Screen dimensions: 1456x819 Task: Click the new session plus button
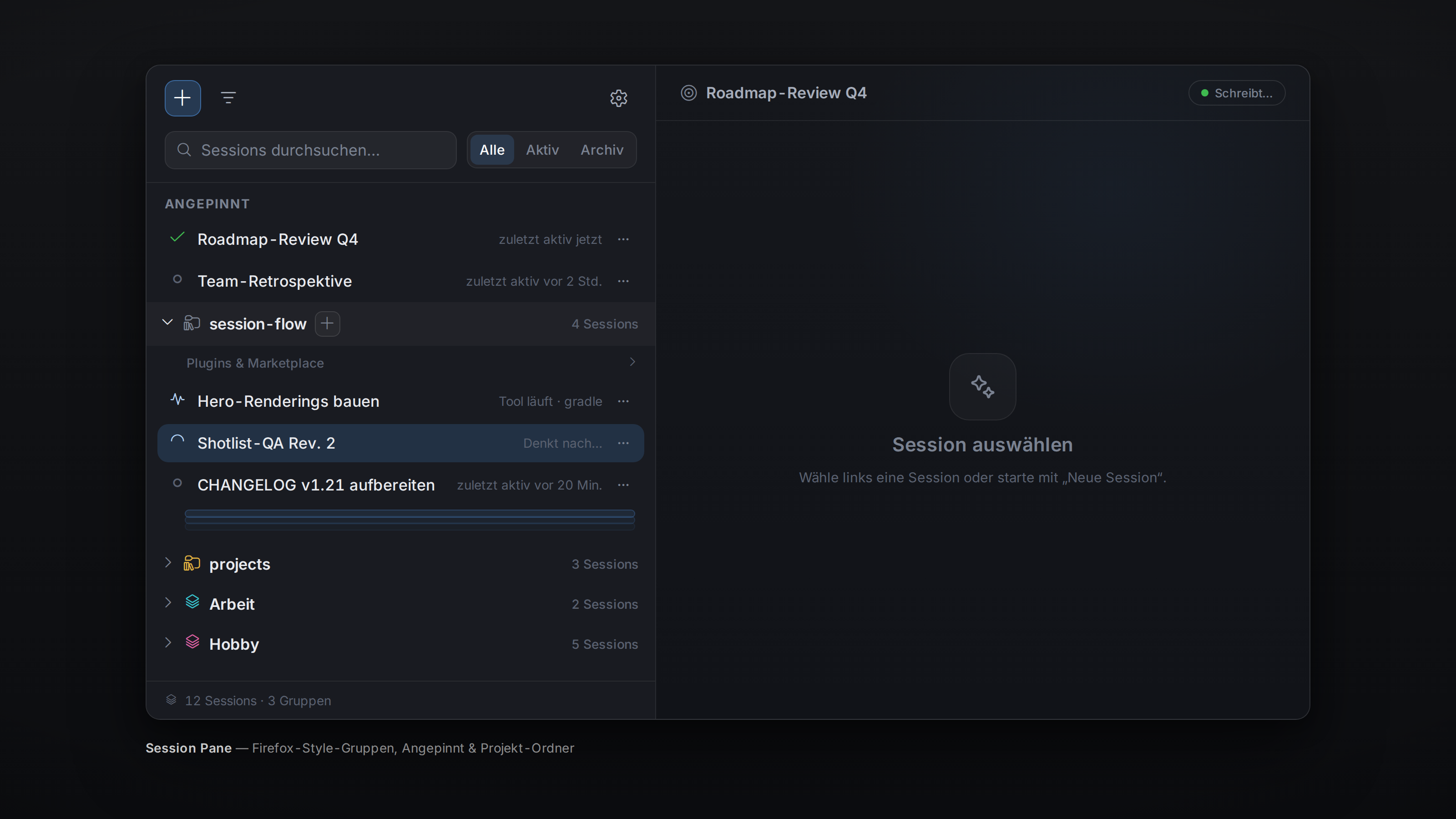click(182, 98)
